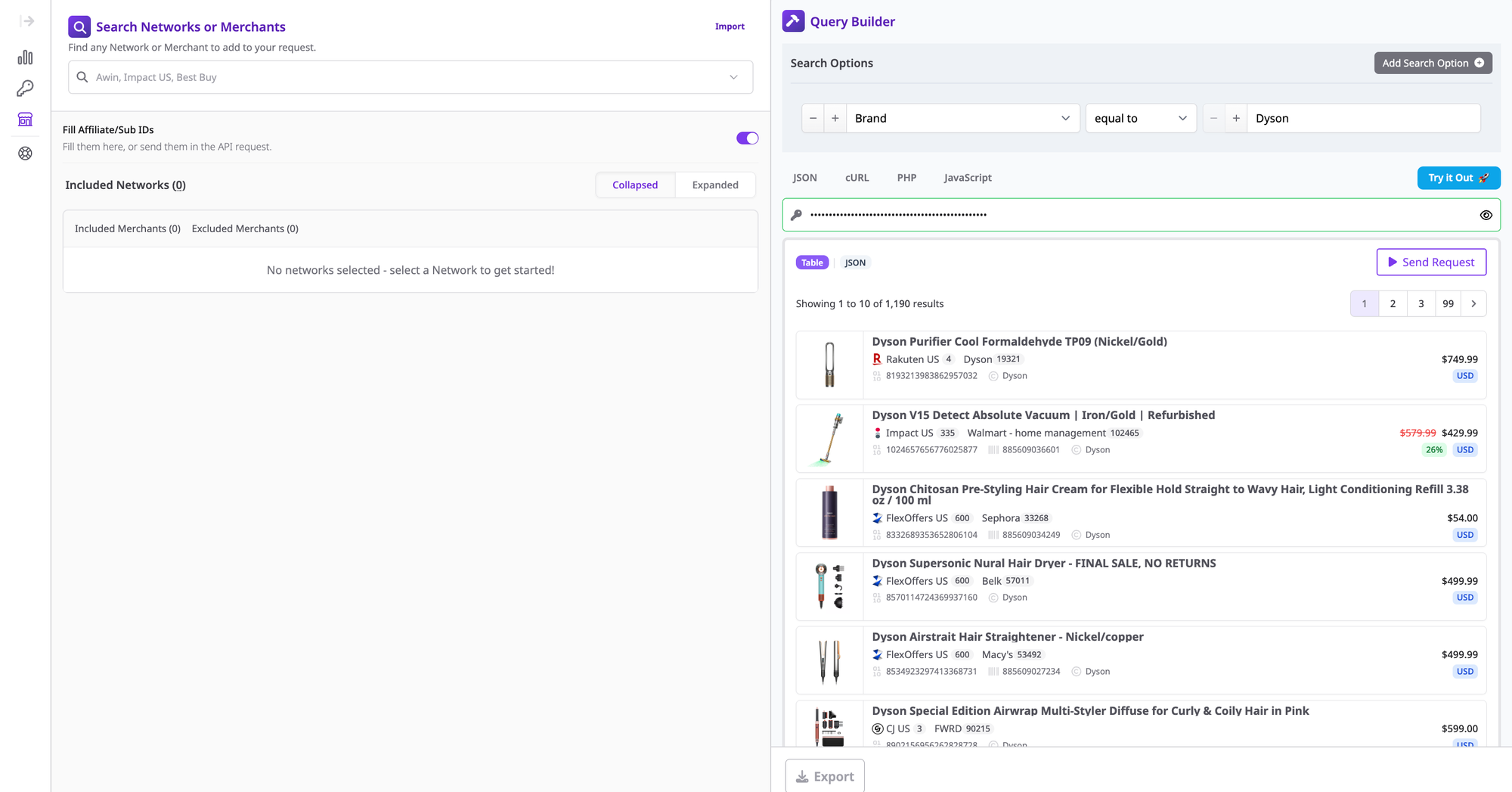Image resolution: width=1512 pixels, height=792 pixels.
Task: Switch results view to JSON
Action: [x=855, y=262]
